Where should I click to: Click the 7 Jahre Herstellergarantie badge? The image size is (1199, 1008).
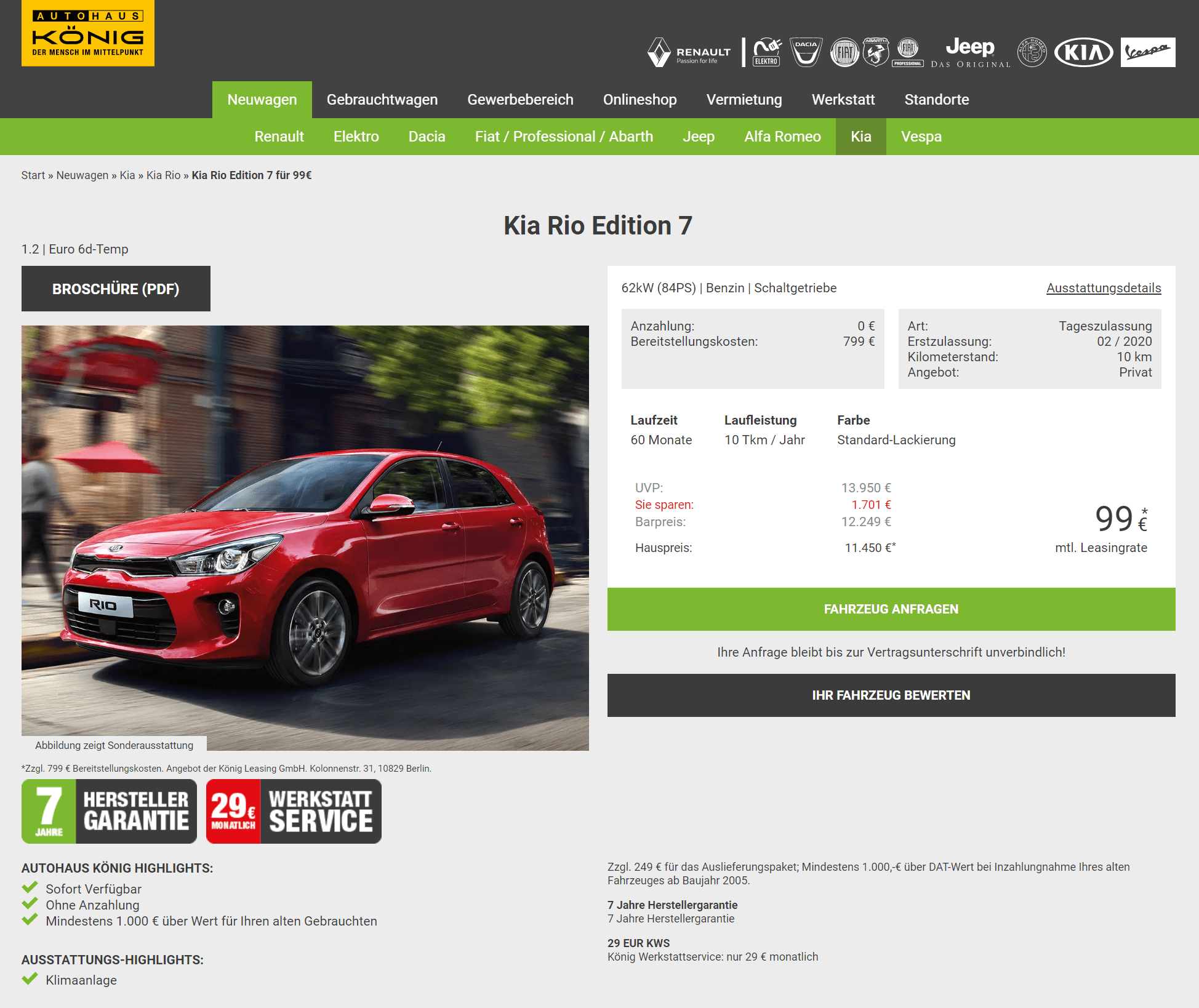[109, 811]
